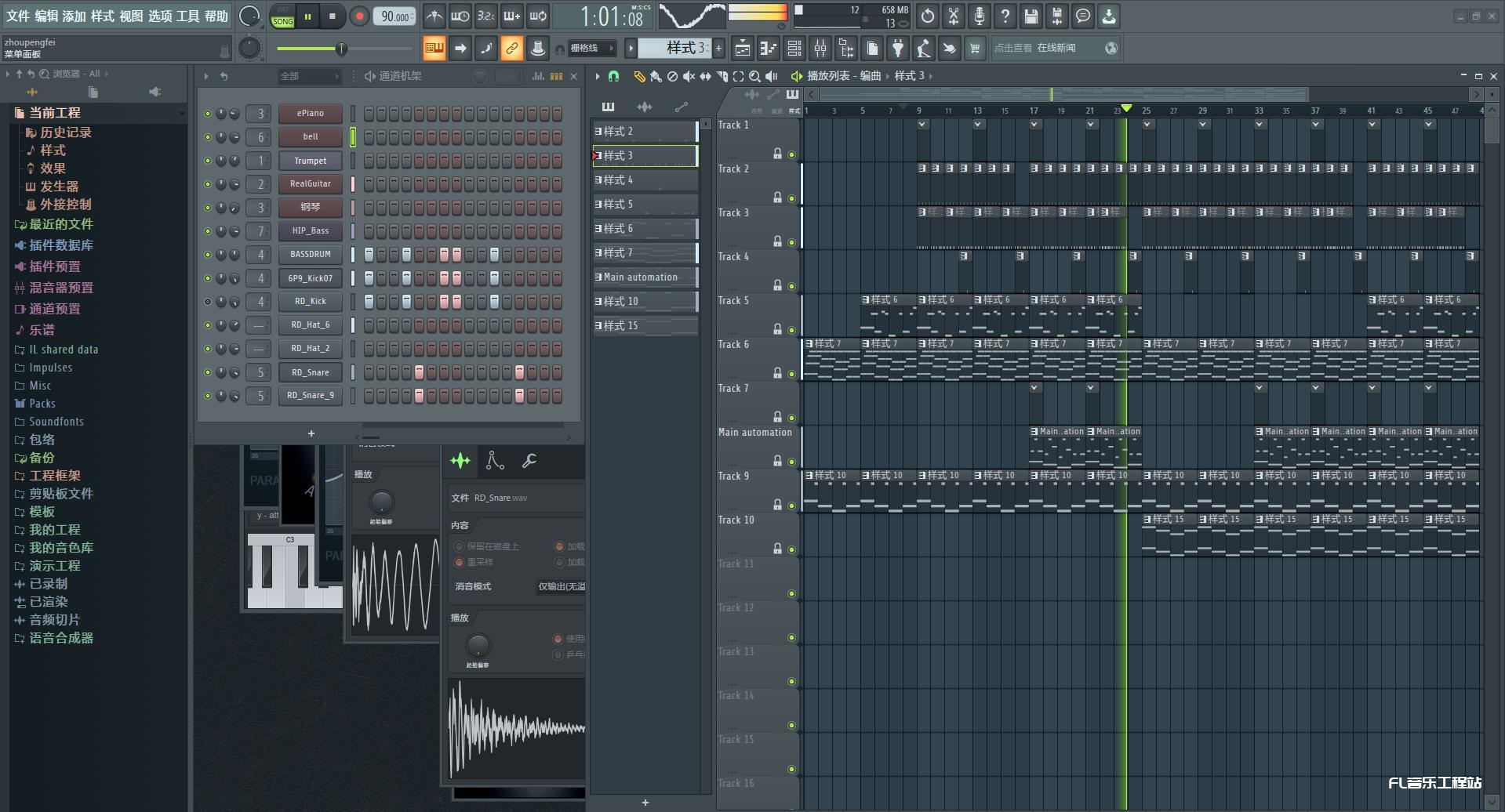This screenshot has width=1505, height=812.
Task: Open the channel rack options arrow
Action: (206, 76)
